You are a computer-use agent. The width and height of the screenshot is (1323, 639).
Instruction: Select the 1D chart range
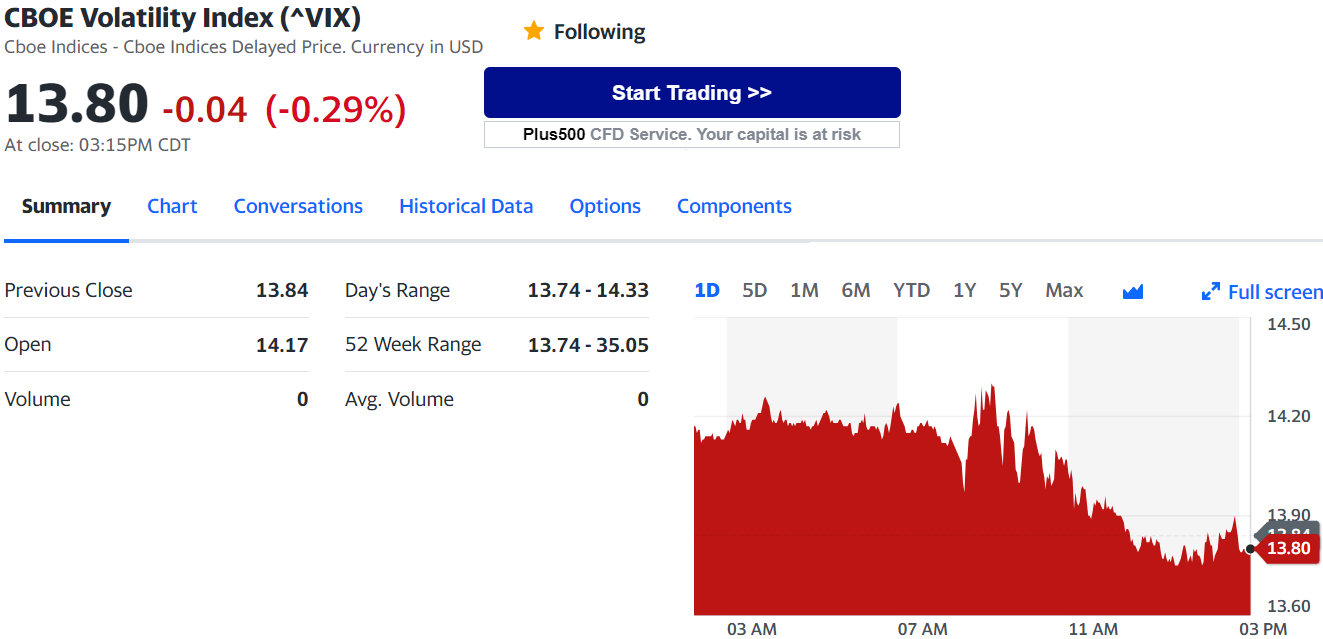[707, 290]
